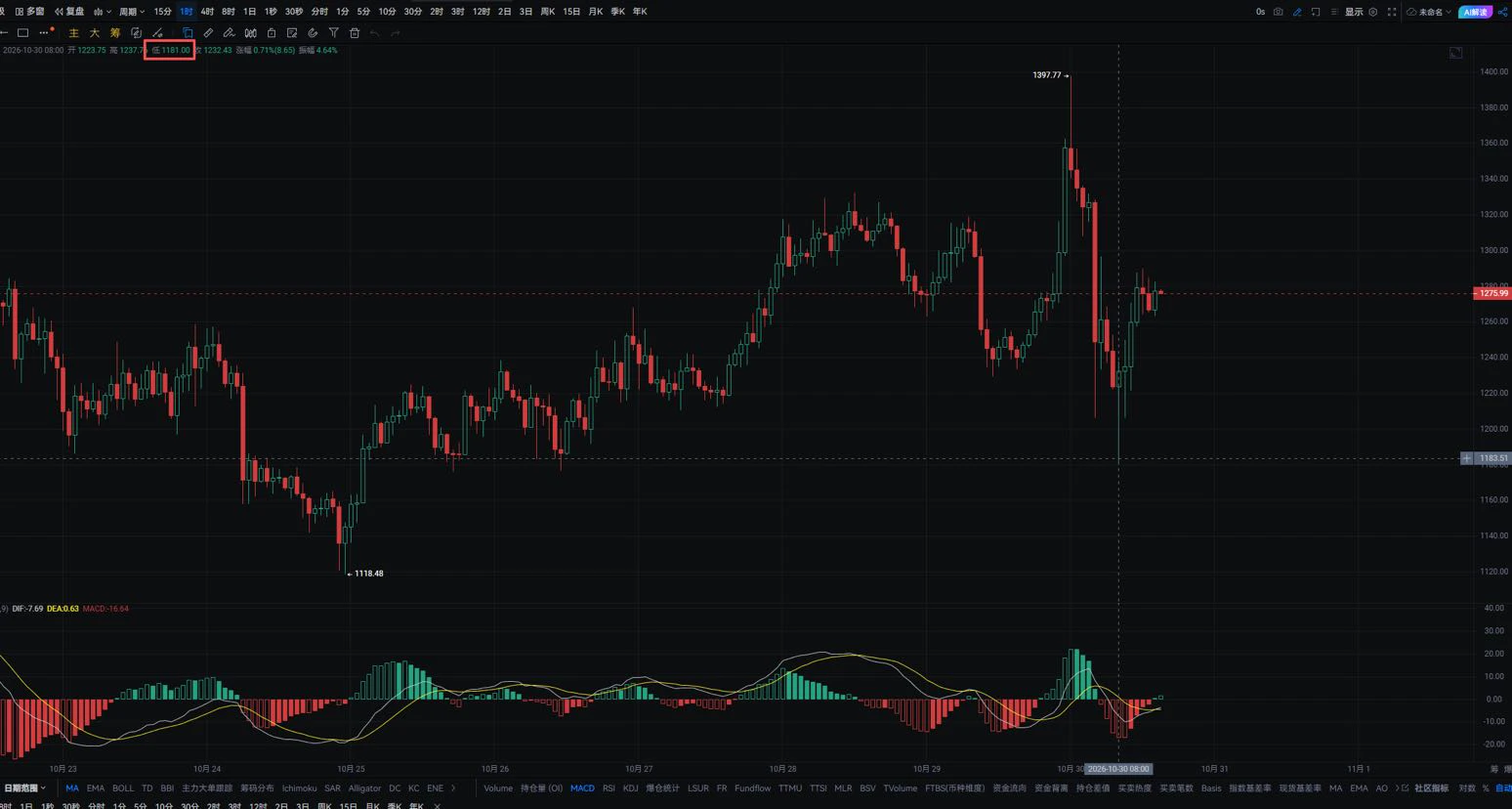Image resolution: width=1512 pixels, height=809 pixels.
Task: Open the 日期范围 date range dropdown
Action: click(24, 788)
